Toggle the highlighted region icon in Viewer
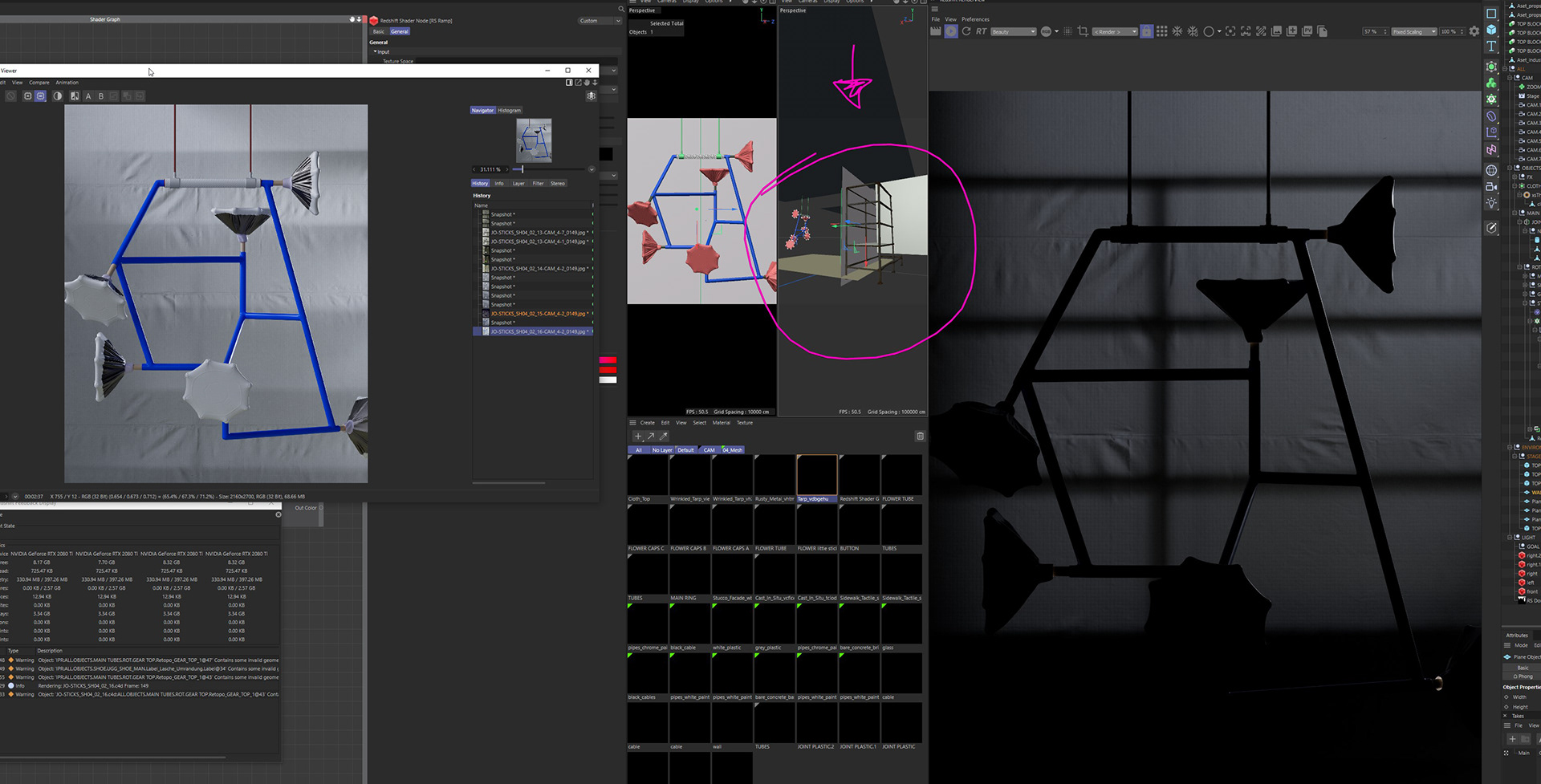This screenshot has width=1541, height=784. [x=40, y=96]
